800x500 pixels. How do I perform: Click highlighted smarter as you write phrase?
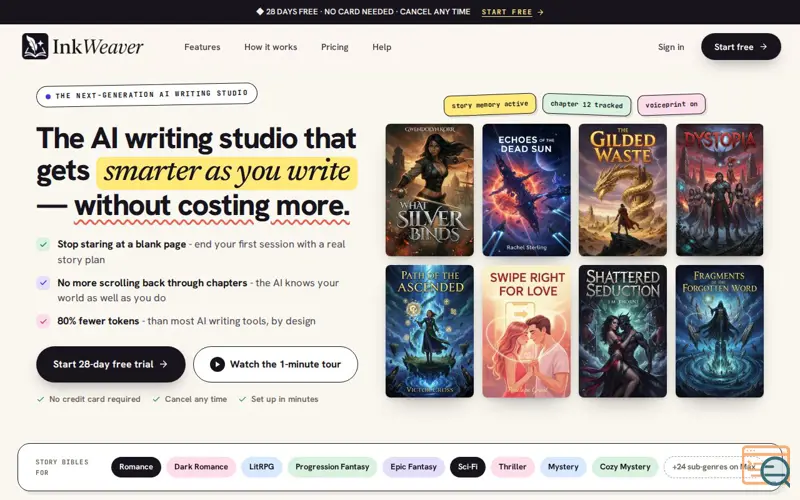(227, 171)
